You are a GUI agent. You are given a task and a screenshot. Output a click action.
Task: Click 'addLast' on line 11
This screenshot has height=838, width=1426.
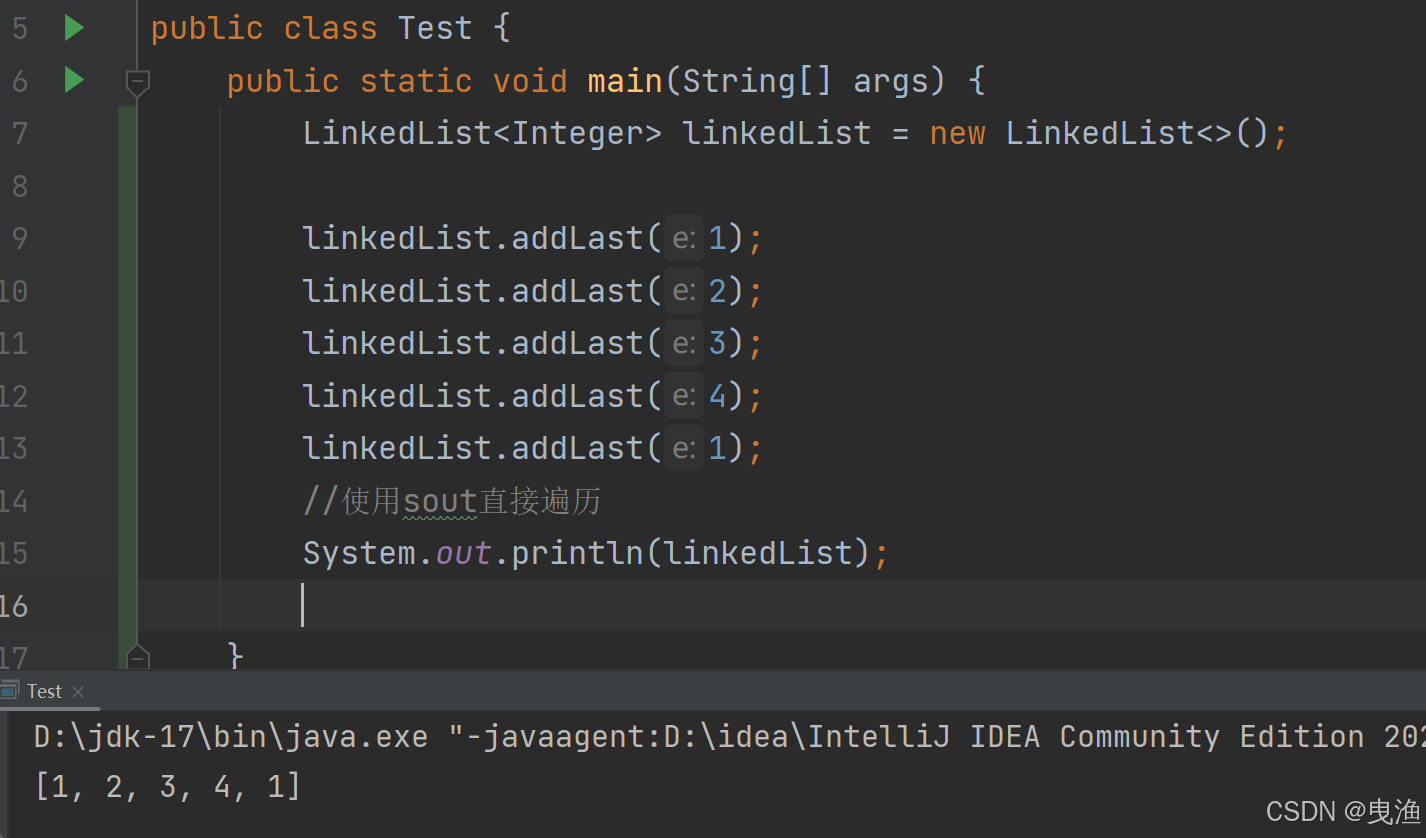(578, 343)
